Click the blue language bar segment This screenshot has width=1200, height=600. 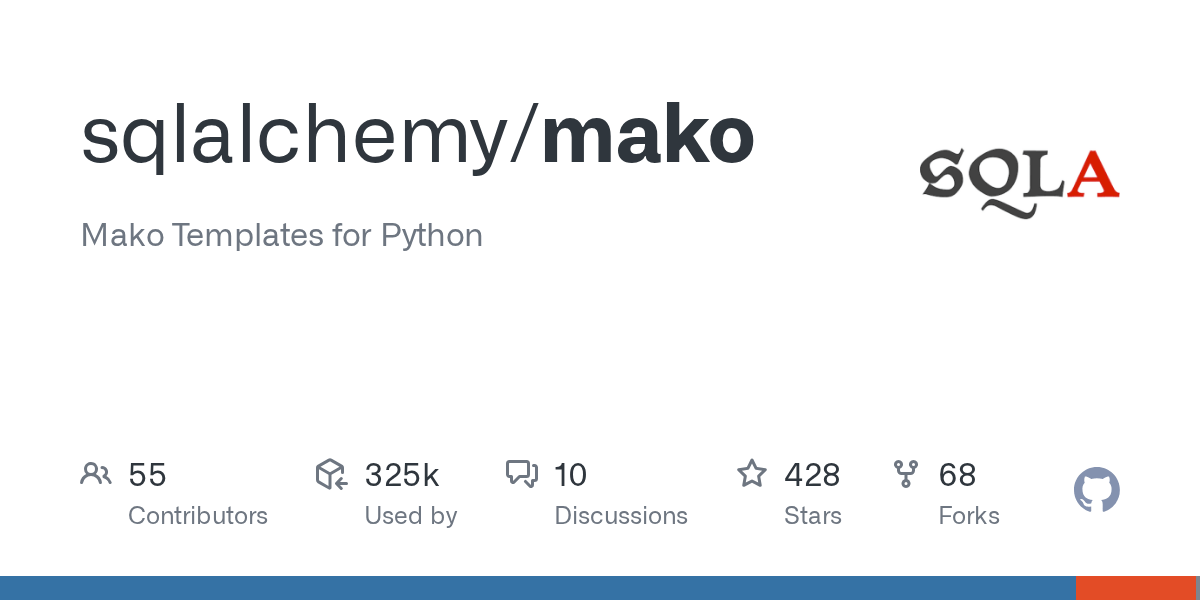[x=537, y=588]
